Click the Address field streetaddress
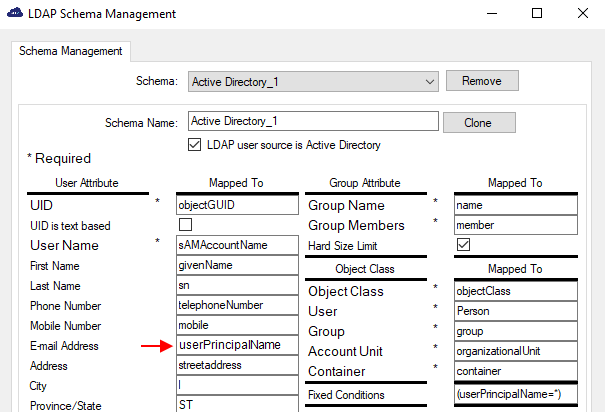The width and height of the screenshot is (605, 412). click(x=237, y=365)
